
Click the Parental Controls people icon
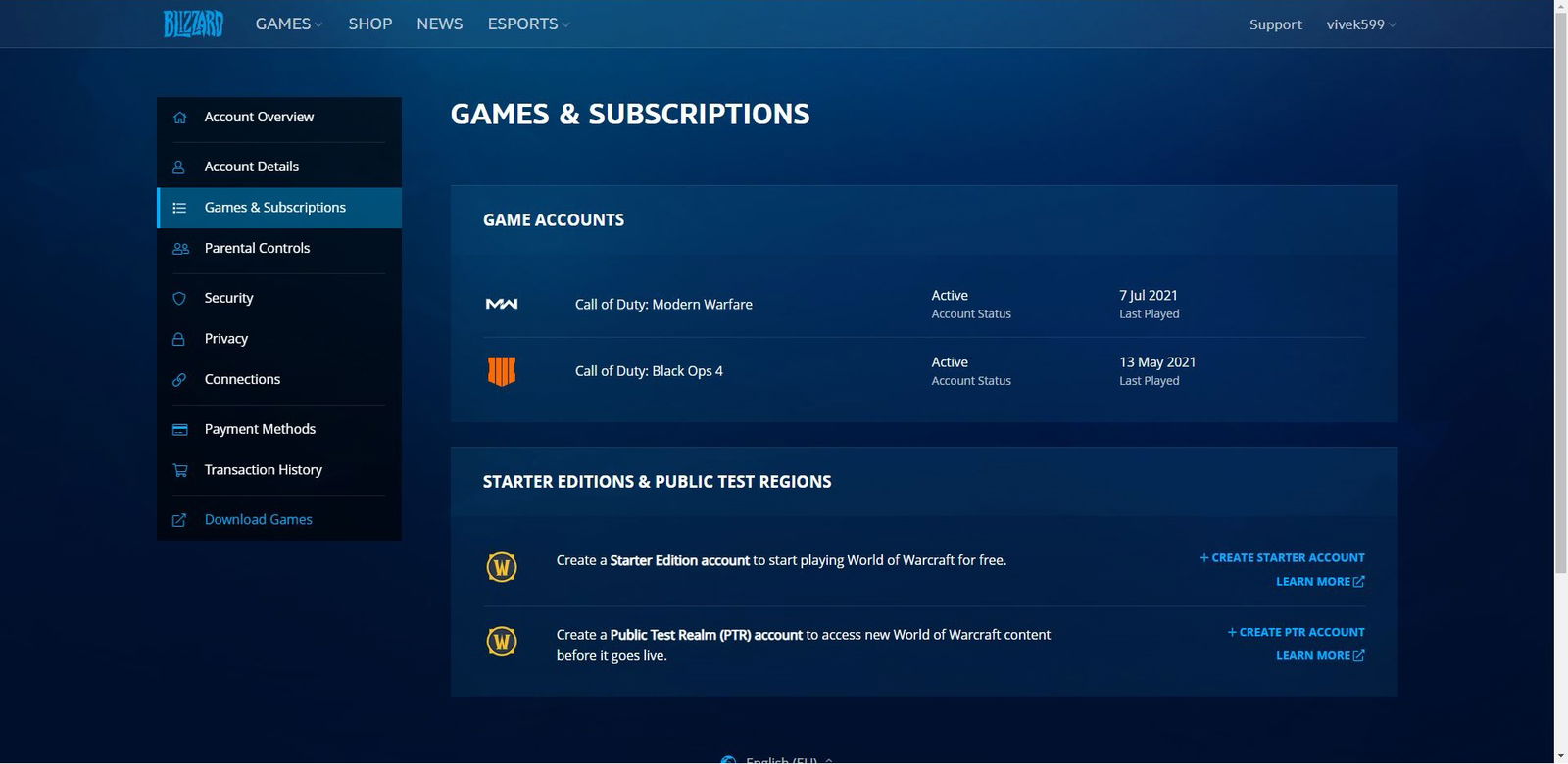tap(180, 249)
